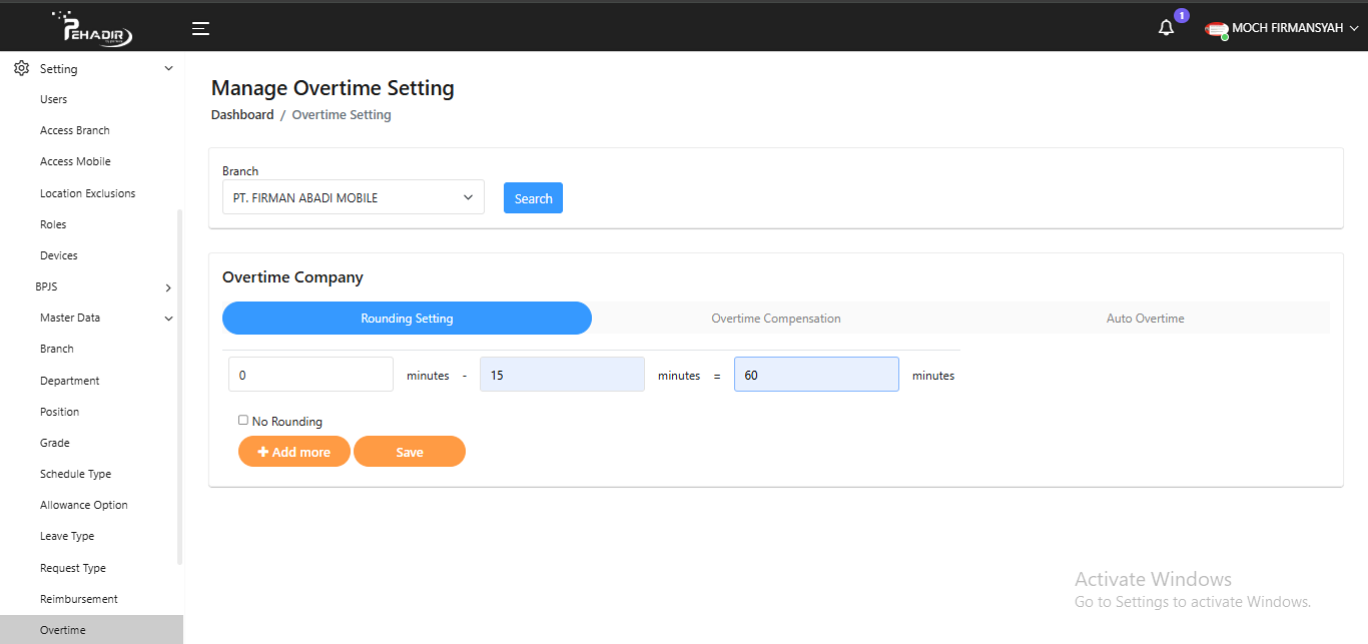Screen dimensions: 1368x644
Task: Open Leave Type in sidebar
Action: coord(67,536)
